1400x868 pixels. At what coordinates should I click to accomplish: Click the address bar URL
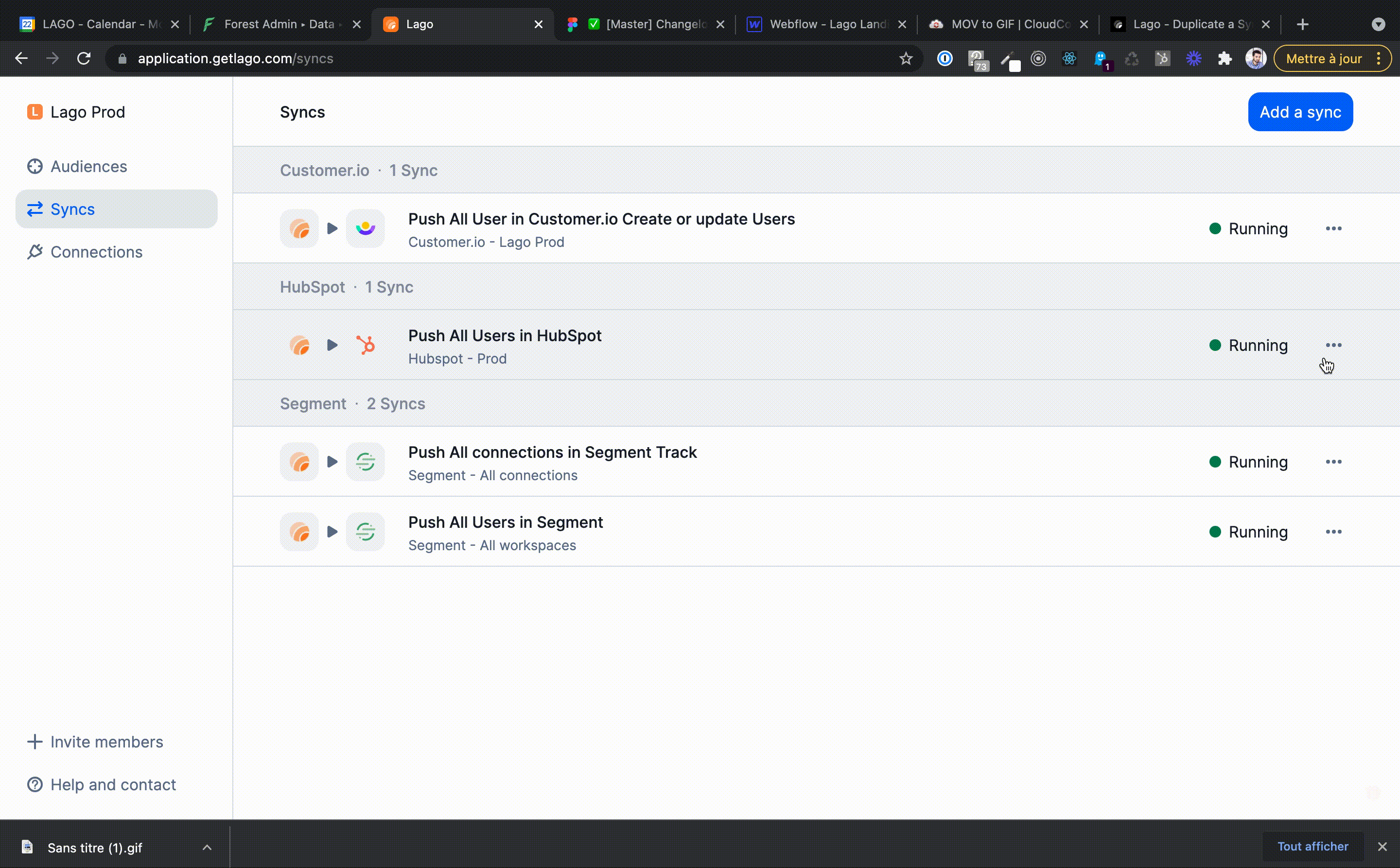pyautogui.click(x=235, y=58)
